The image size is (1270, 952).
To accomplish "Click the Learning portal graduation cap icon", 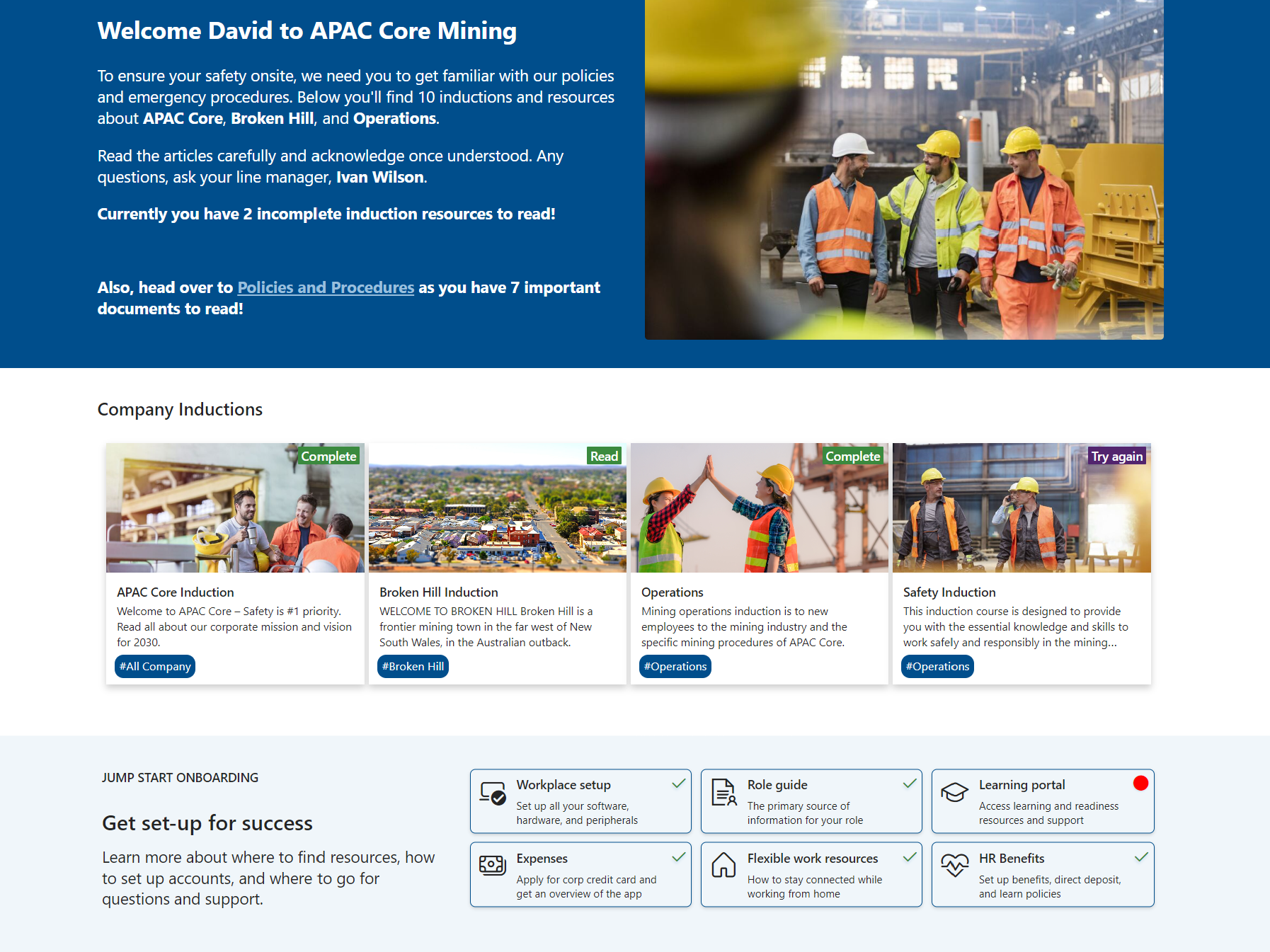I will (x=954, y=793).
